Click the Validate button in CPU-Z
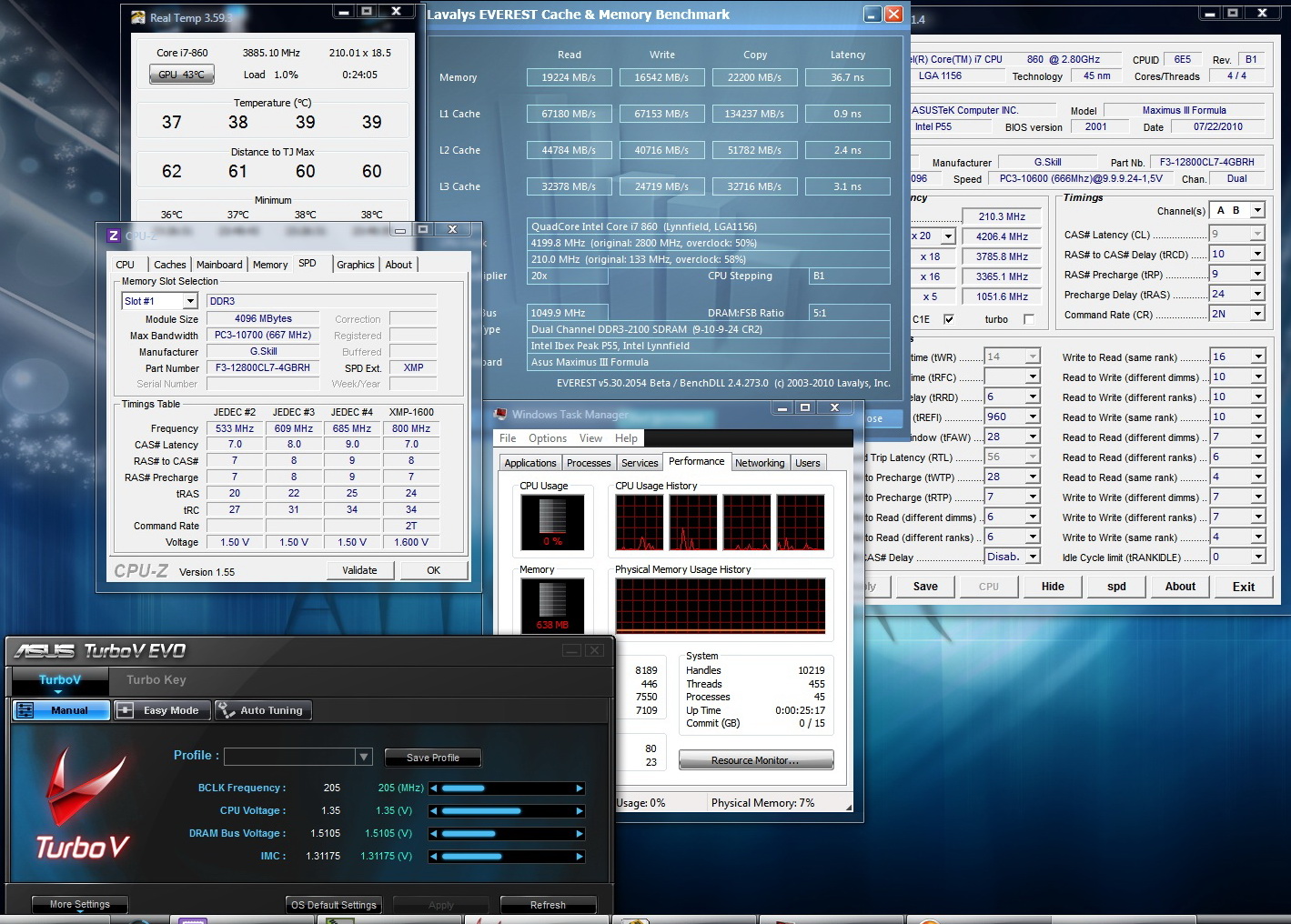This screenshot has height=924, width=1291. tap(359, 570)
